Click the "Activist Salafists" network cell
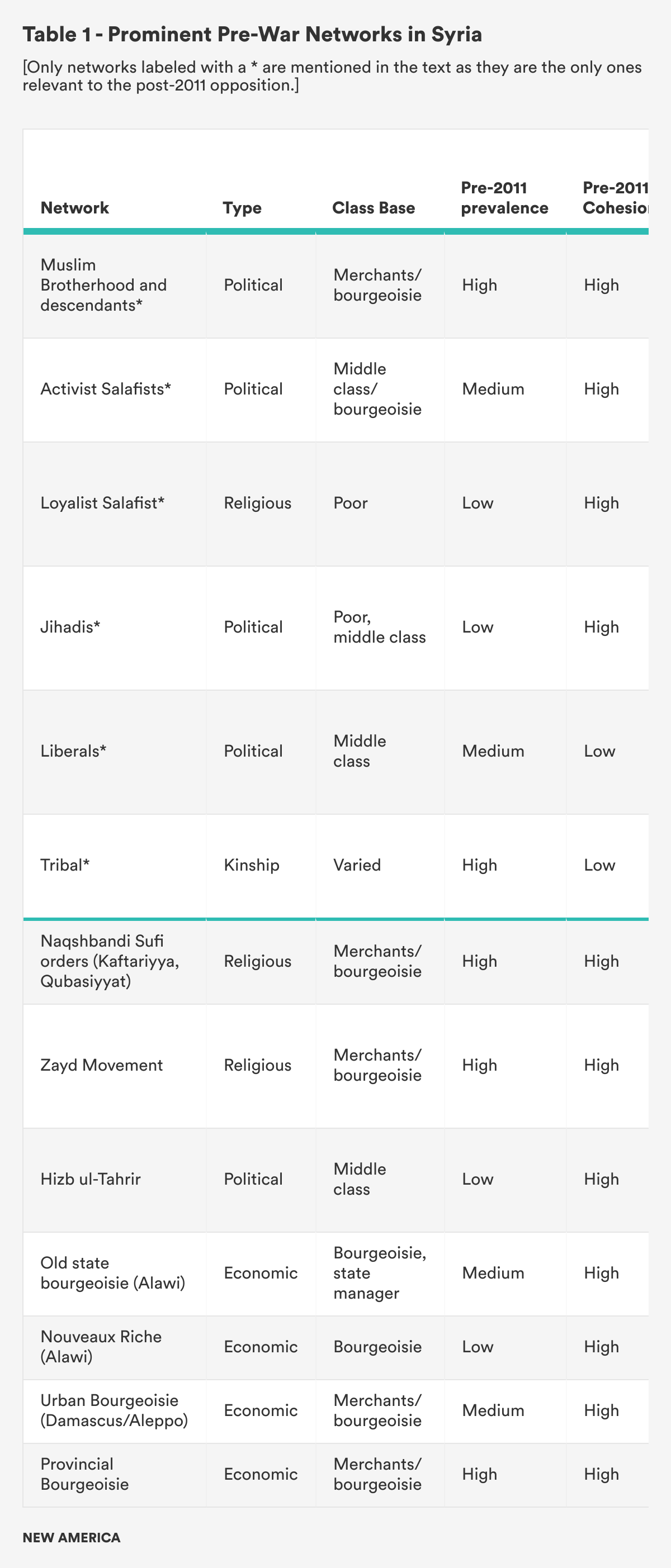Viewport: 671px width, 1568px height. 105,389
